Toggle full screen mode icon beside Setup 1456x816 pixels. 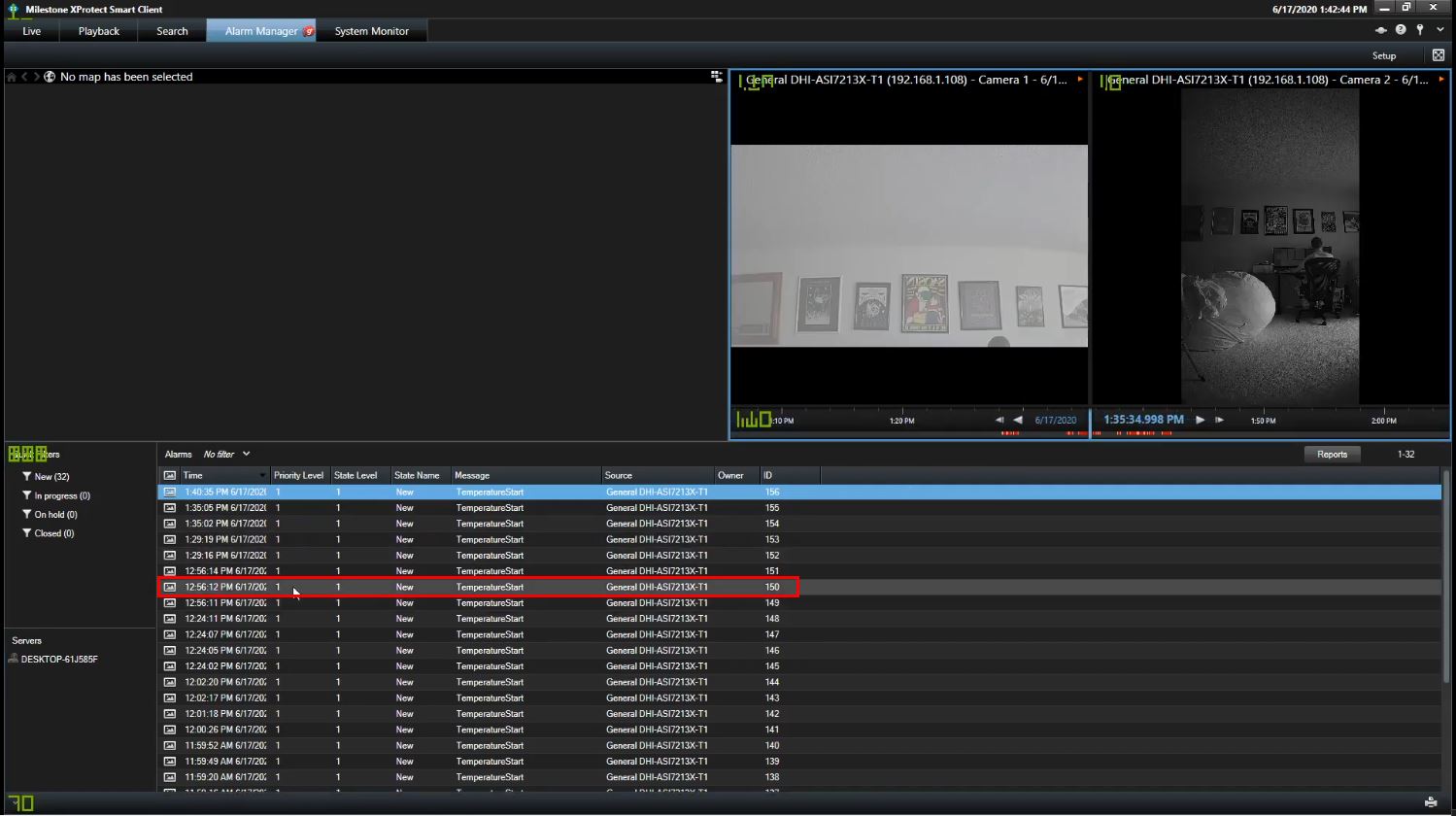(x=1438, y=55)
